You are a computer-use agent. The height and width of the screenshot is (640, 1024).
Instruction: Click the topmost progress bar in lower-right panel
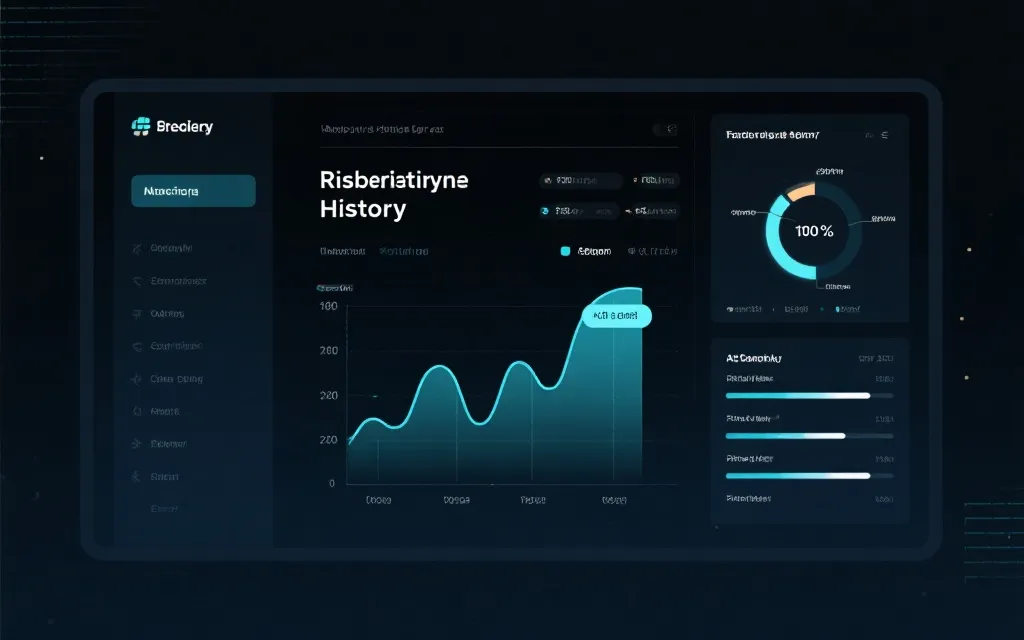[797, 396]
